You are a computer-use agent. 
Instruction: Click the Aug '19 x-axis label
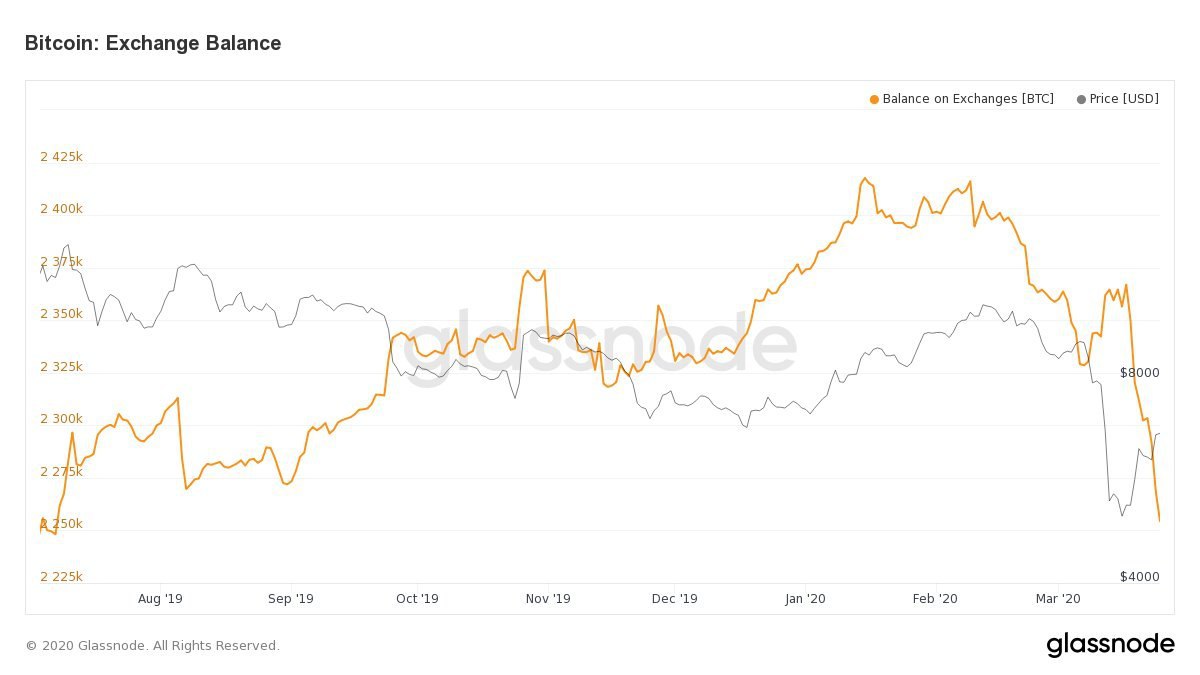tap(160, 599)
